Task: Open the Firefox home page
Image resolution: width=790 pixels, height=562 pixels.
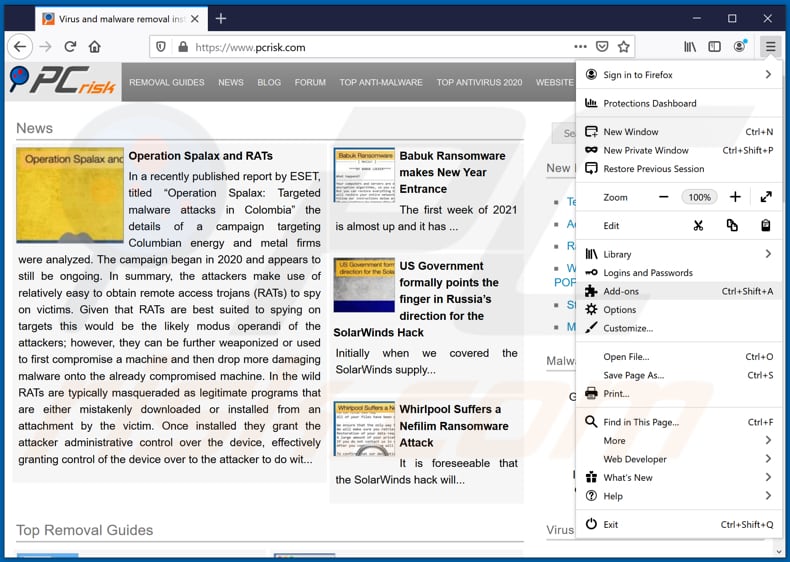Action: pos(95,47)
